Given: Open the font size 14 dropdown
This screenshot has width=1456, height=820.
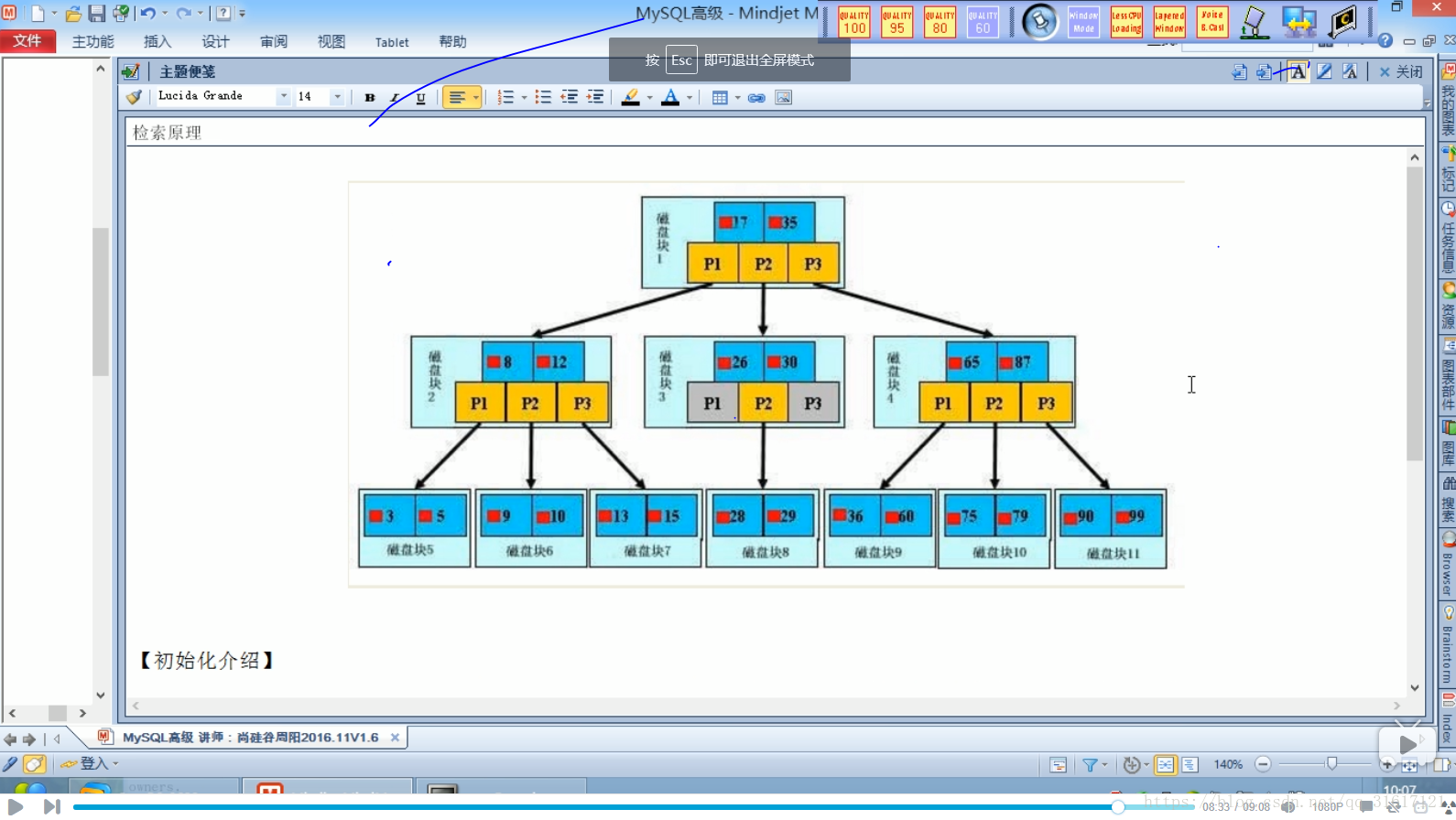Looking at the screenshot, I should click(x=337, y=97).
